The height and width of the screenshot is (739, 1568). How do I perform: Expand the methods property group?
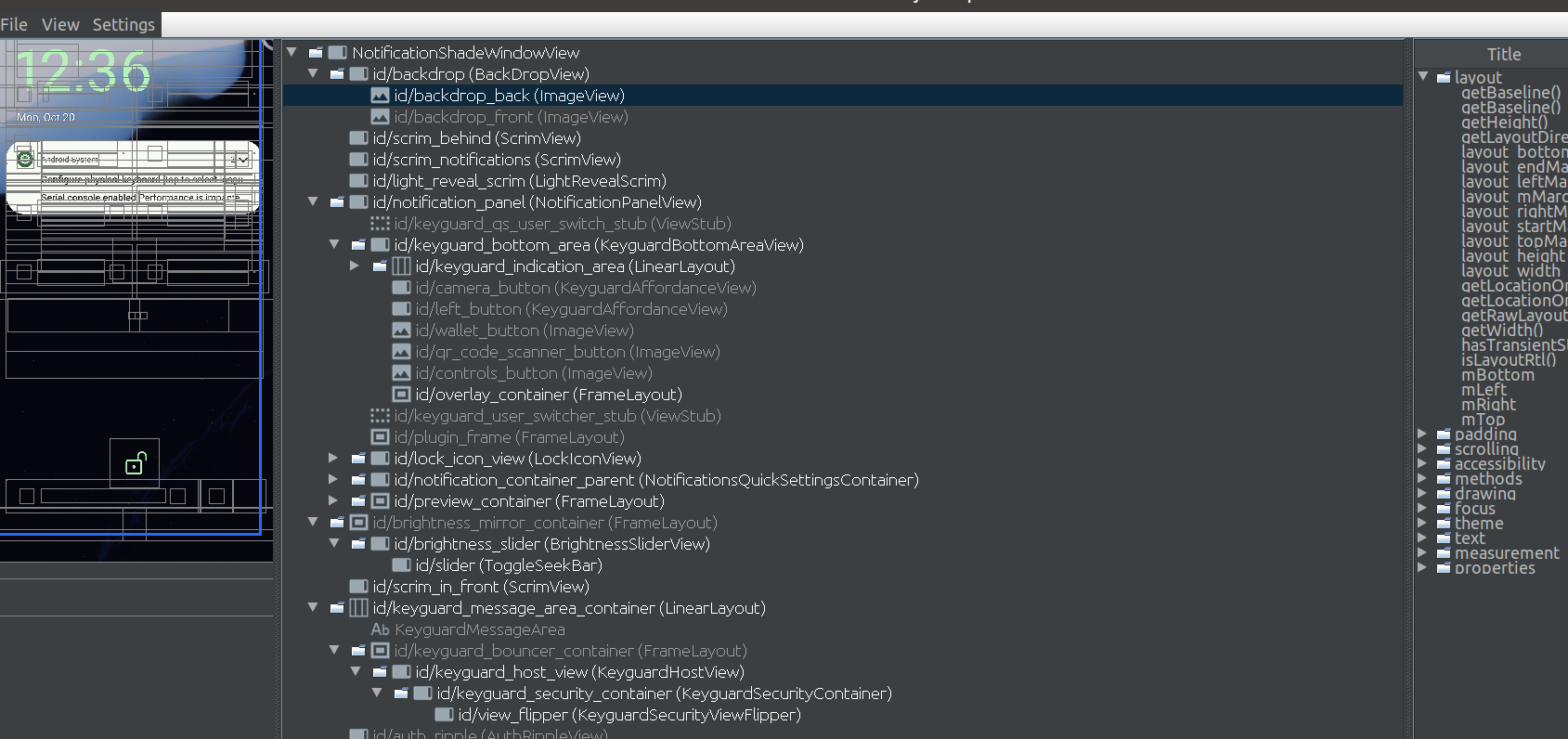(1422, 478)
